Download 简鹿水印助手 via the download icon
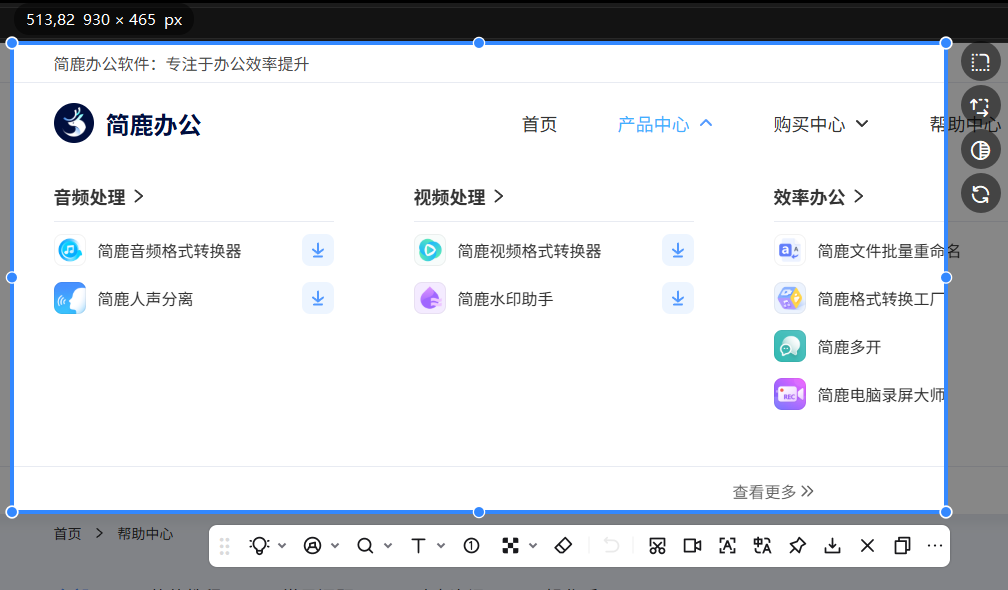Screen dimensions: 1008x590 [678, 298]
